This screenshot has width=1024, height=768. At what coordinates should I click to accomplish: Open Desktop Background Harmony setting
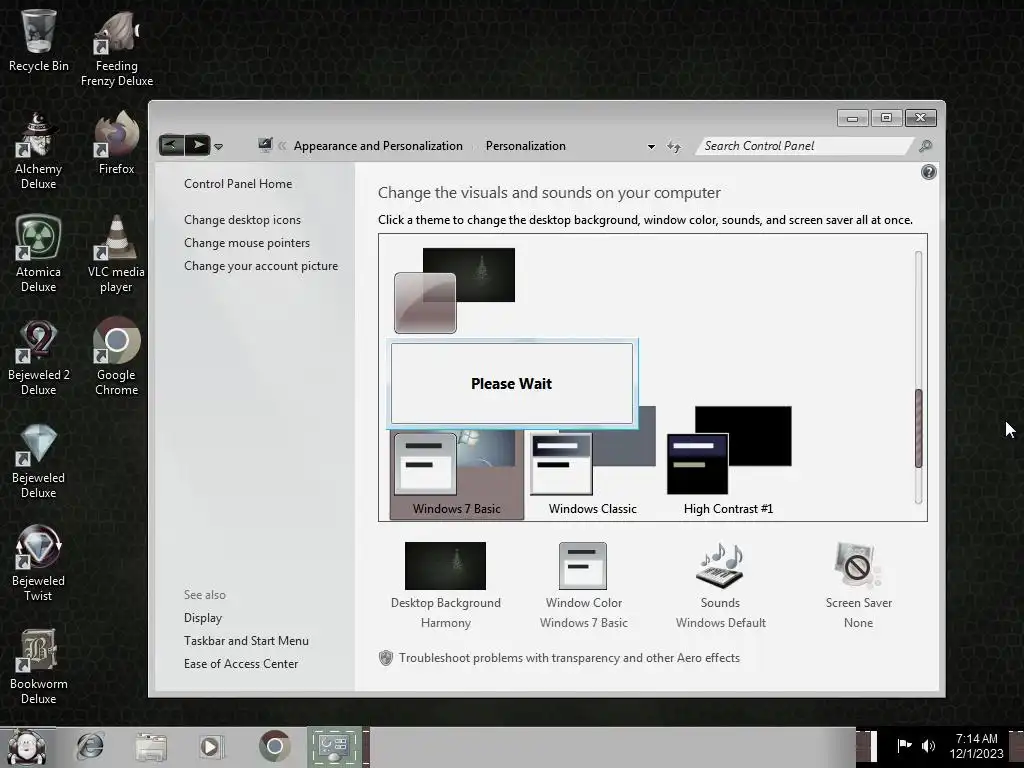tap(445, 586)
